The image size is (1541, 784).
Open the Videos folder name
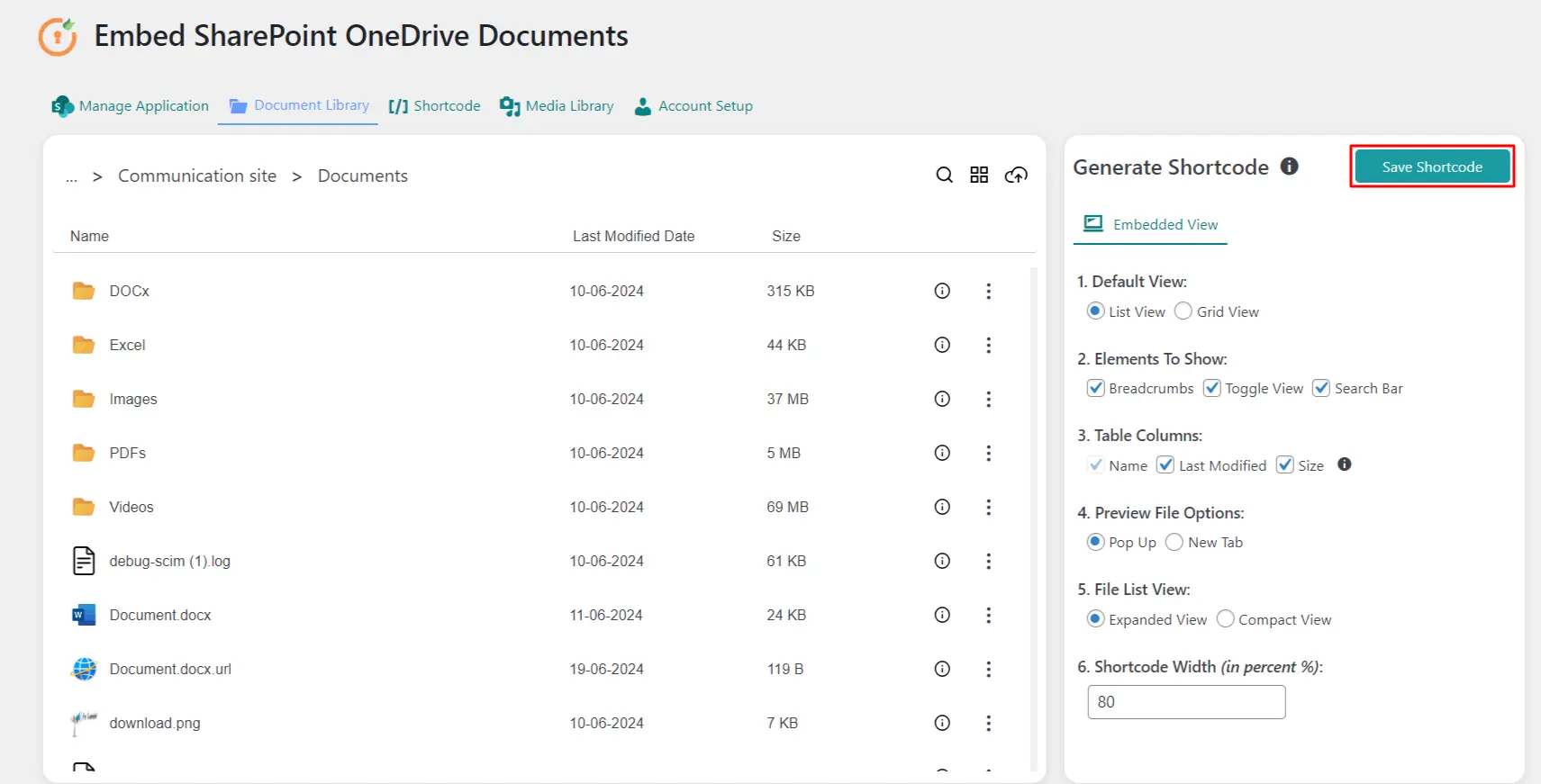[x=131, y=507]
